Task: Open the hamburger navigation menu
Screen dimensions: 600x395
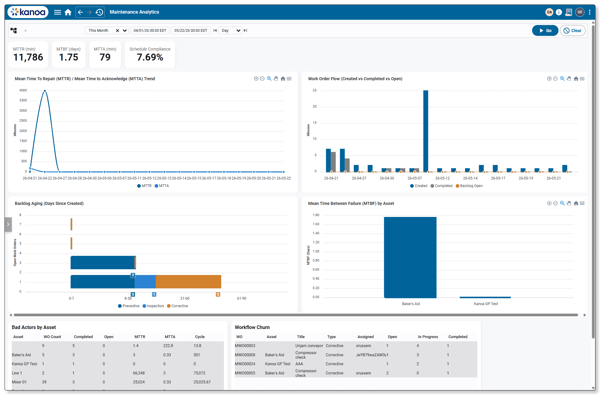Action: pyautogui.click(x=57, y=12)
